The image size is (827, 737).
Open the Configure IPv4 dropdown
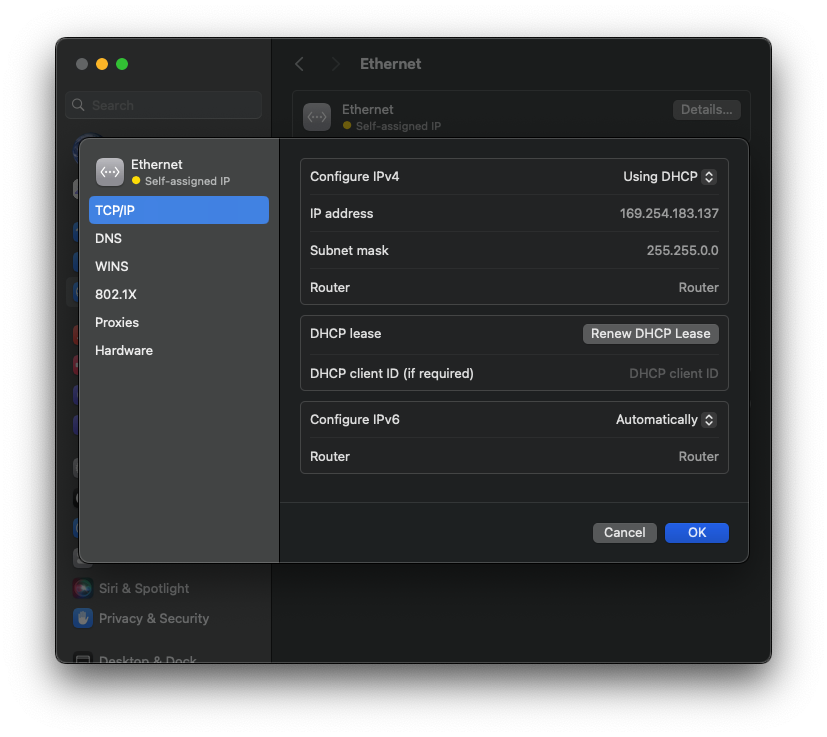pos(669,177)
